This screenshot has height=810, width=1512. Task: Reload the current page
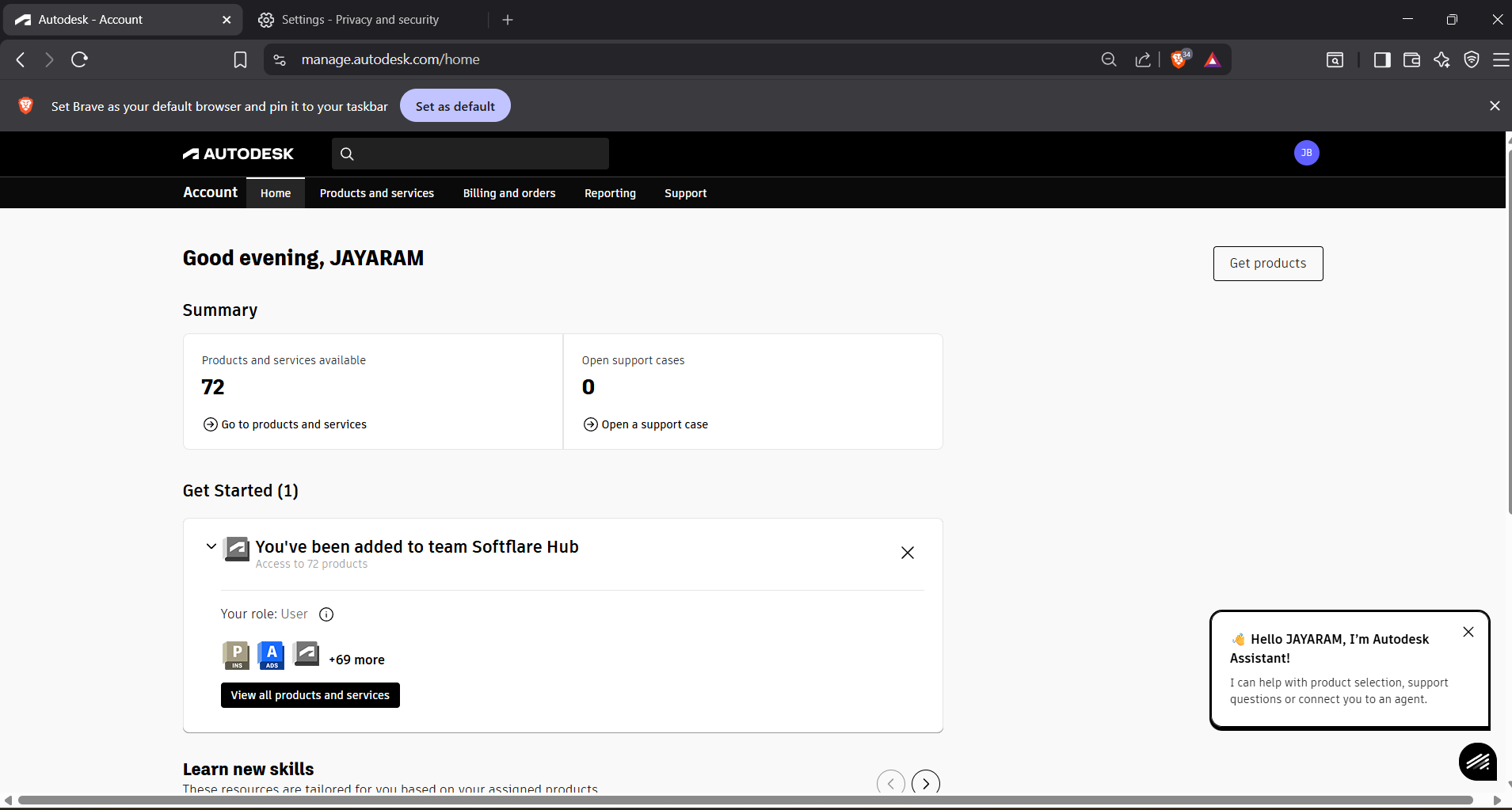pyautogui.click(x=79, y=59)
